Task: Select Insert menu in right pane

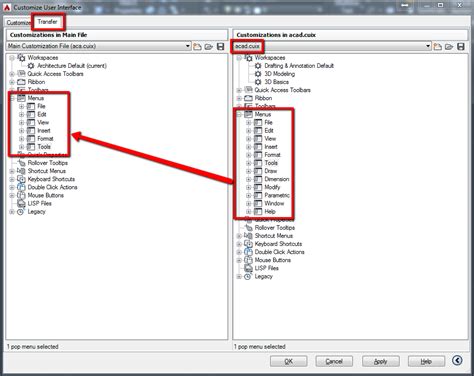Action: pyautogui.click(x=271, y=147)
